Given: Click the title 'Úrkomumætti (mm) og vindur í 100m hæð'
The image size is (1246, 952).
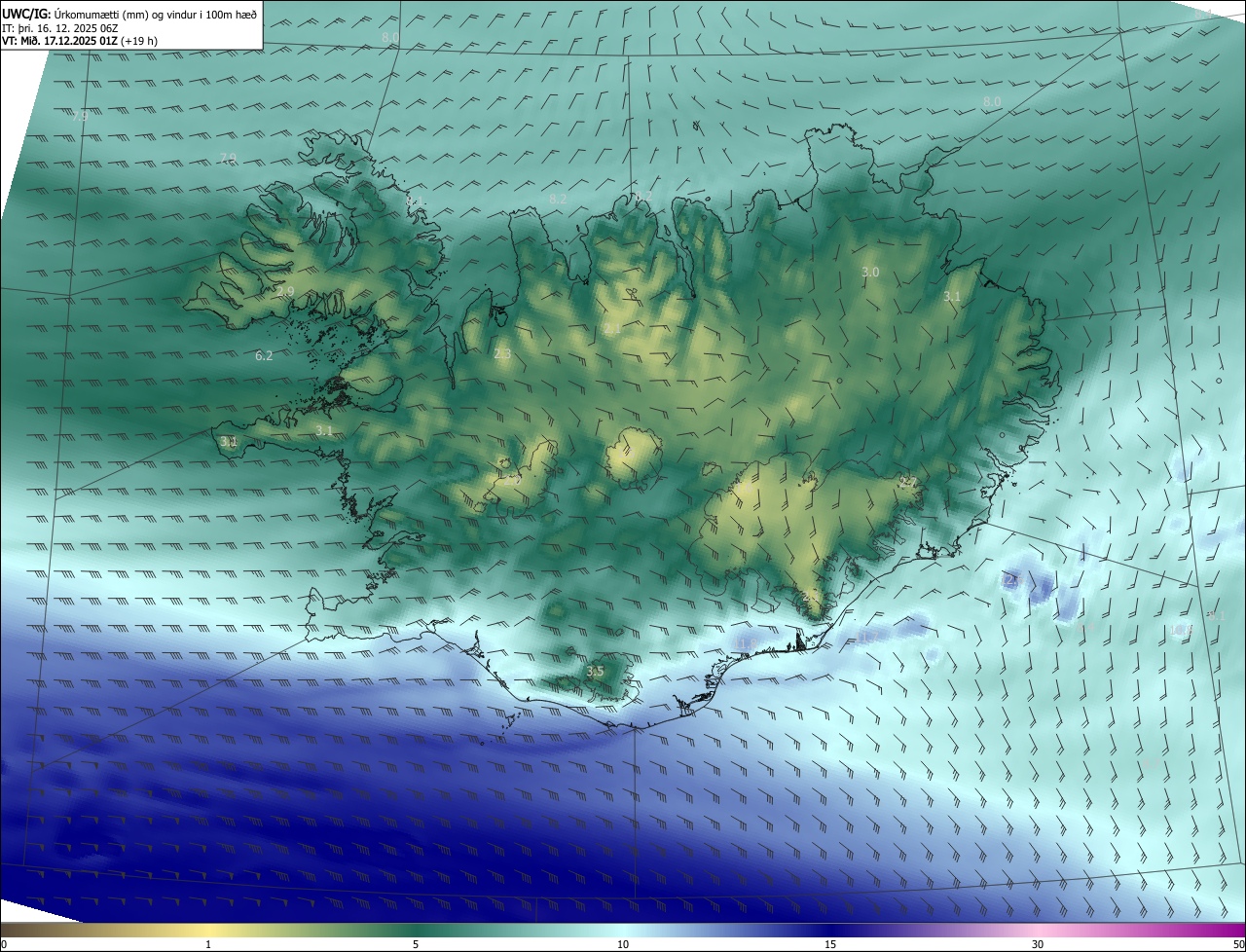Looking at the screenshot, I should pos(156,14).
